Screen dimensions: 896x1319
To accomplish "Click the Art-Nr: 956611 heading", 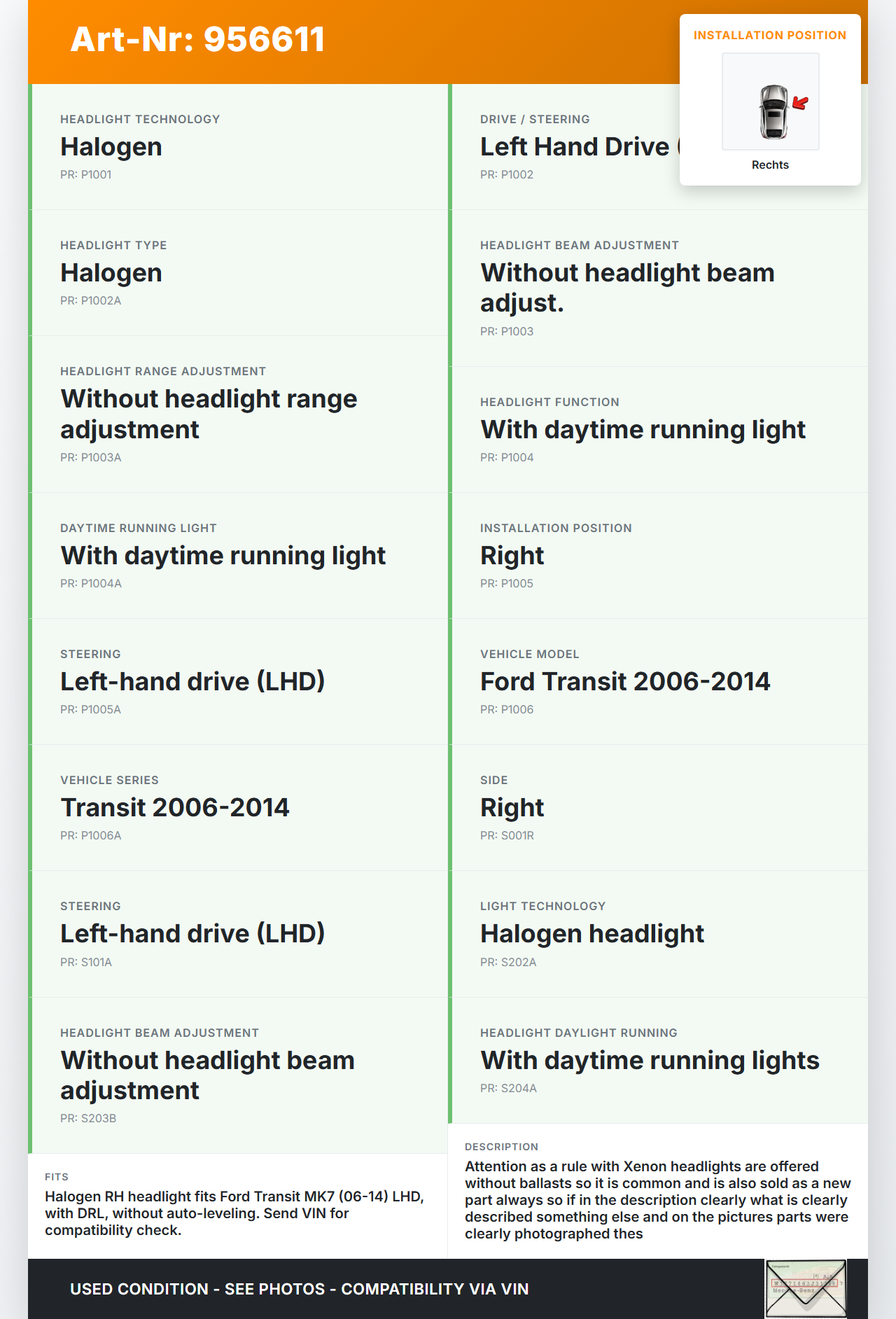I will [198, 39].
